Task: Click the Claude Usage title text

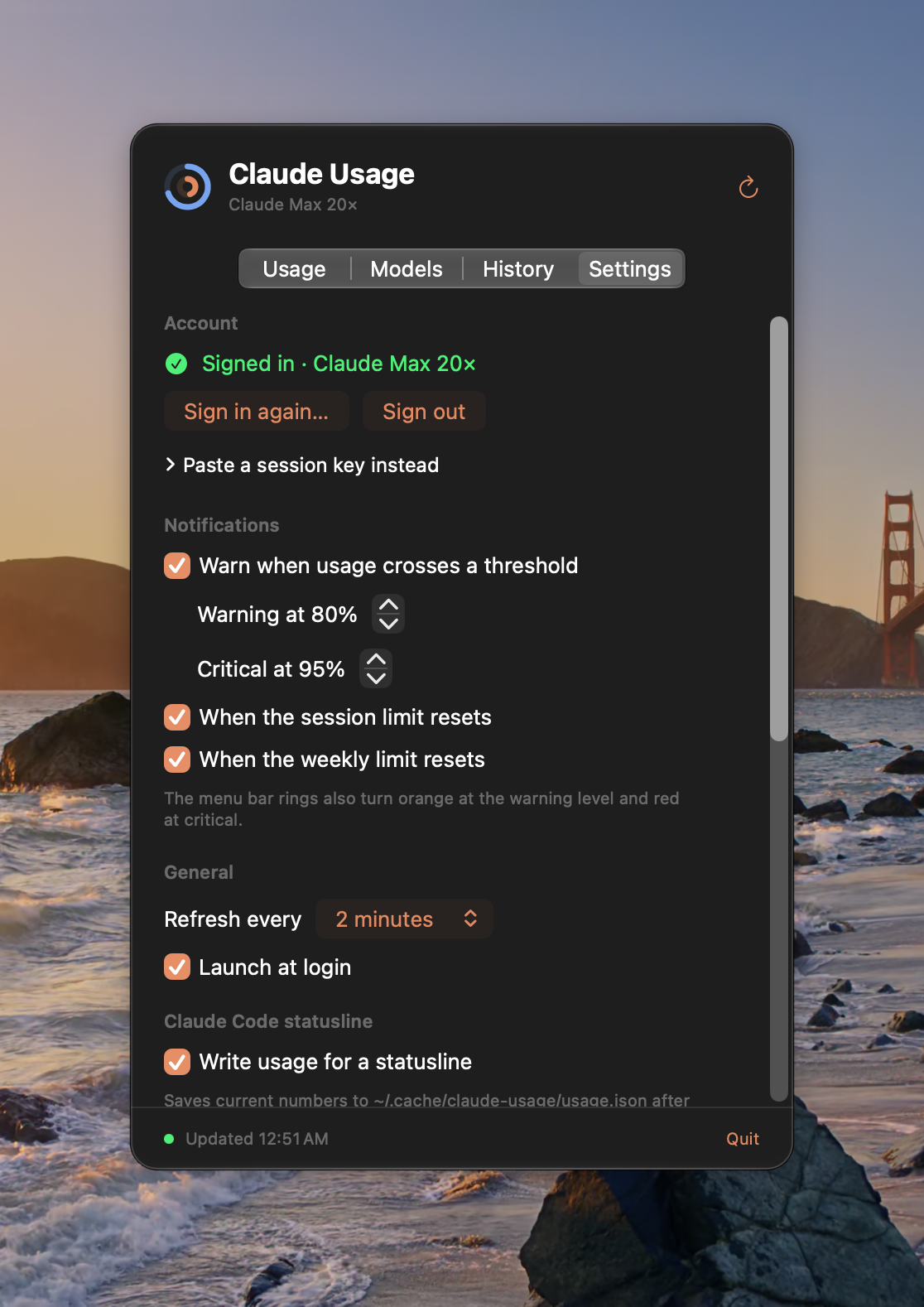Action: [x=321, y=174]
